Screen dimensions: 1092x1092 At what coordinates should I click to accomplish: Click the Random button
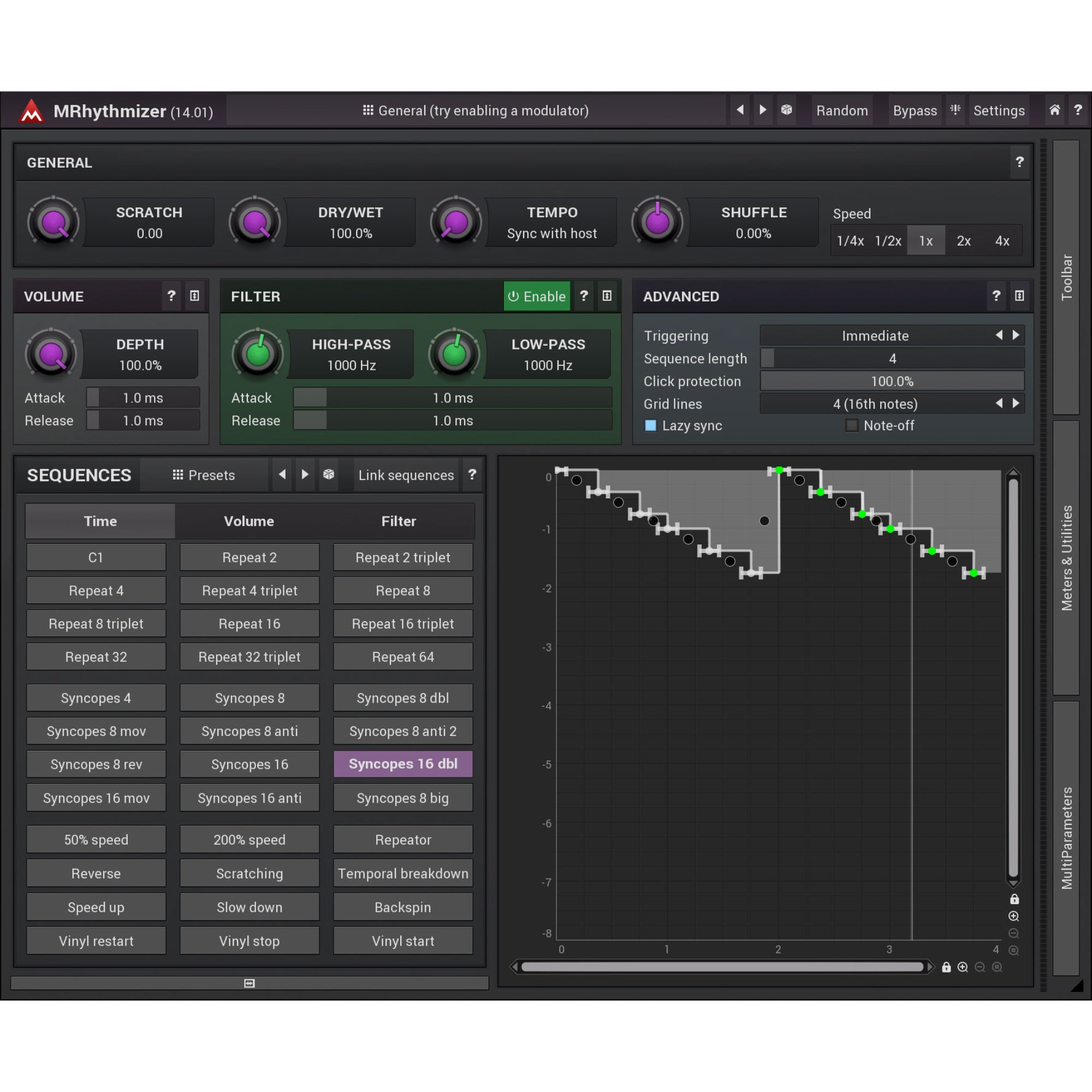coord(841,110)
